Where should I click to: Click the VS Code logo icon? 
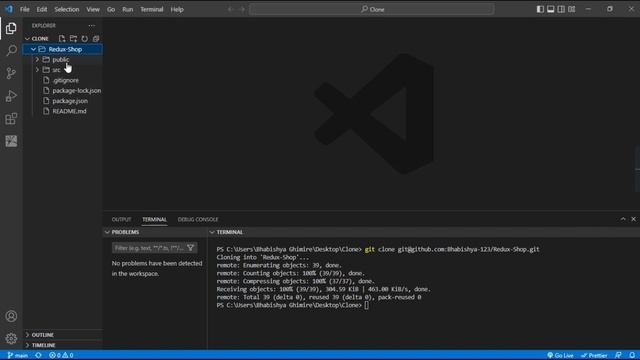[x=9, y=9]
